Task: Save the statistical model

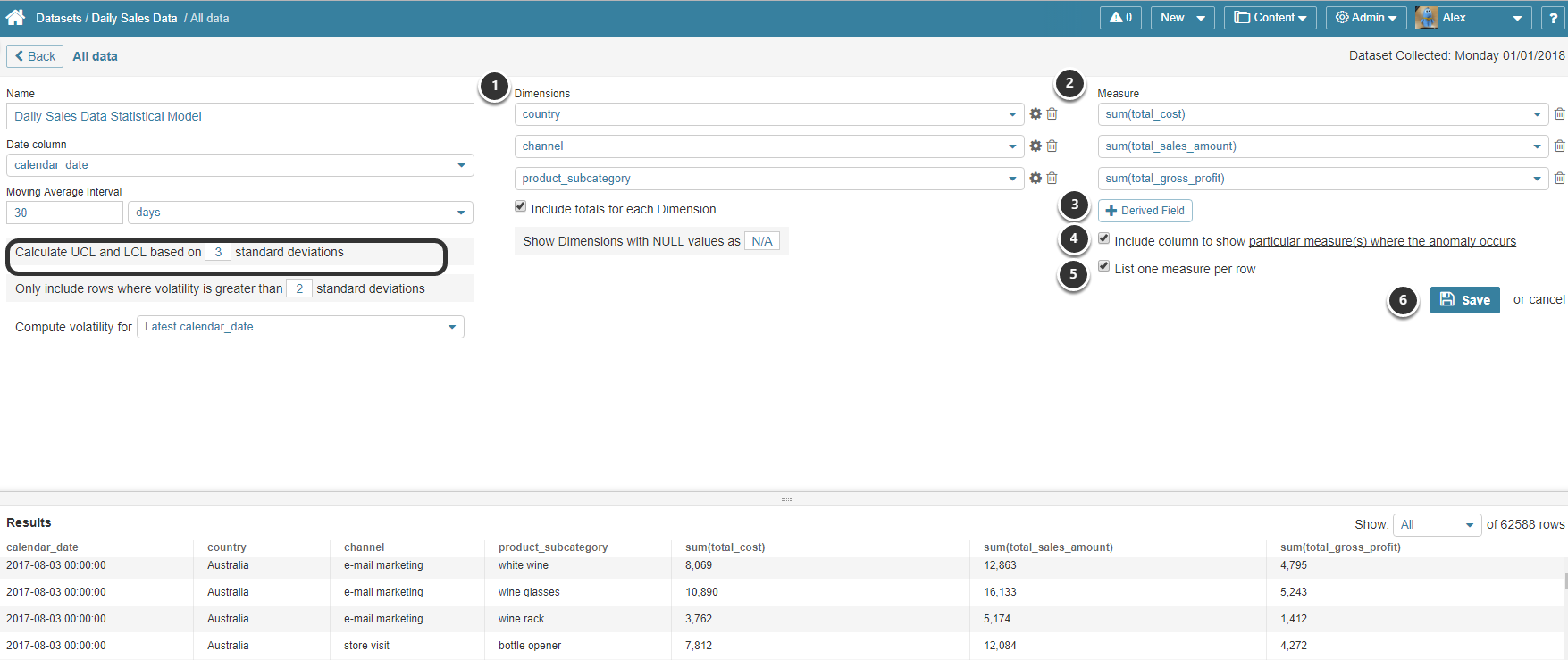Action: click(x=1464, y=300)
